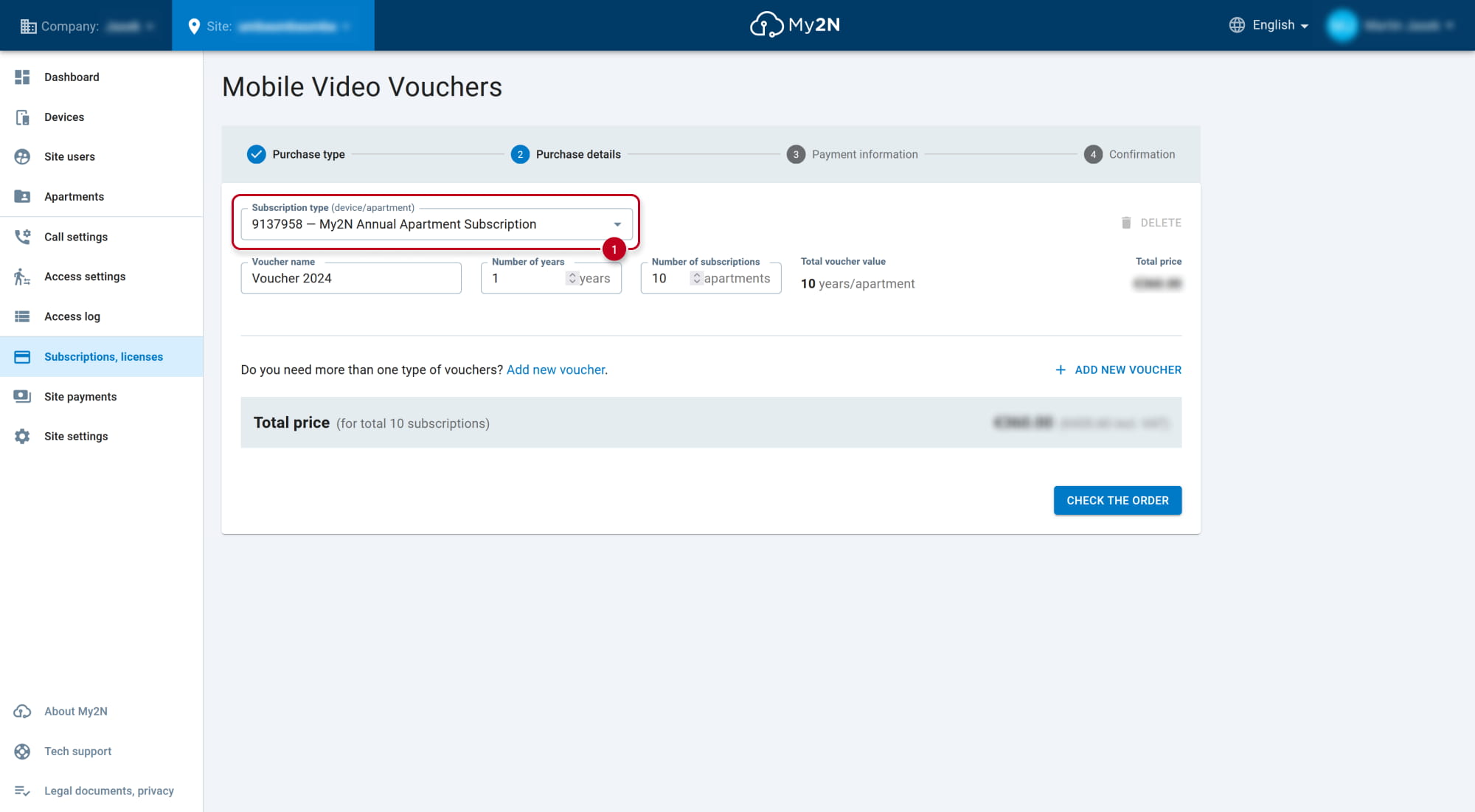Screen dimensions: 1475x812
Task: Click the DELETE voucher button
Action: 1150,223
